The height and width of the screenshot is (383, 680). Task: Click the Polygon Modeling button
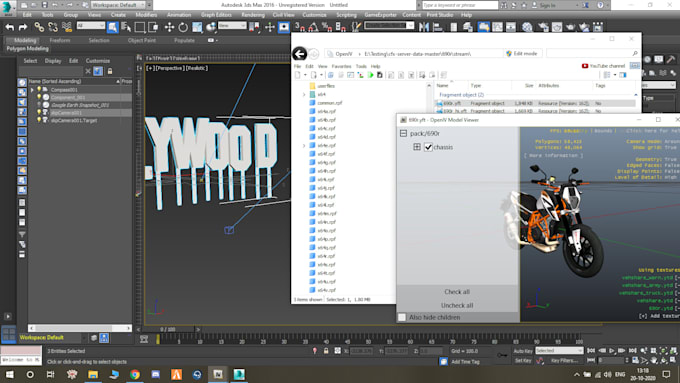(x=27, y=49)
